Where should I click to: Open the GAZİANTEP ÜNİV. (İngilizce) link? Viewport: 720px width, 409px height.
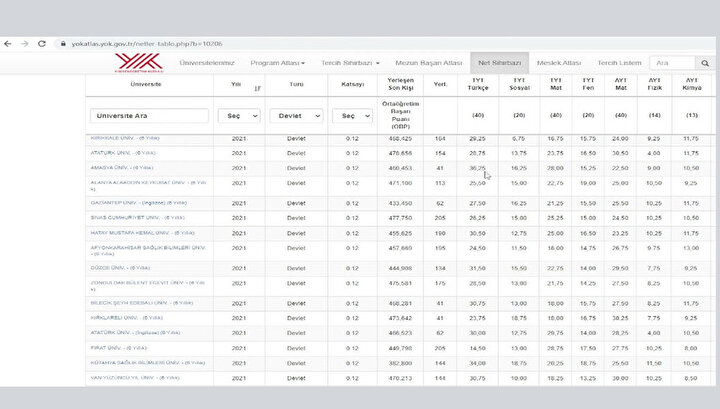pyautogui.click(x=139, y=203)
